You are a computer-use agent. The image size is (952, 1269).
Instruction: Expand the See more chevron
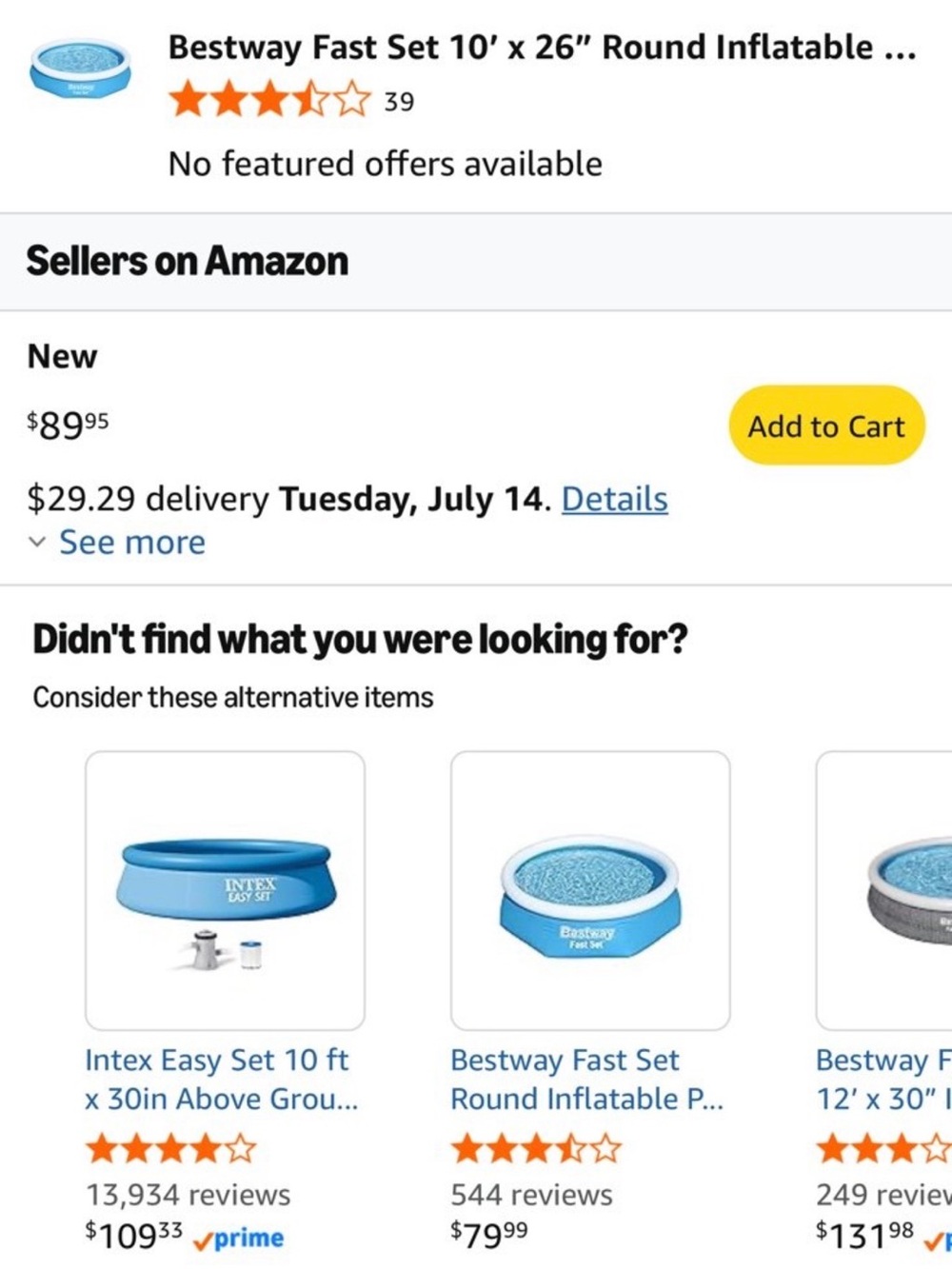point(37,543)
